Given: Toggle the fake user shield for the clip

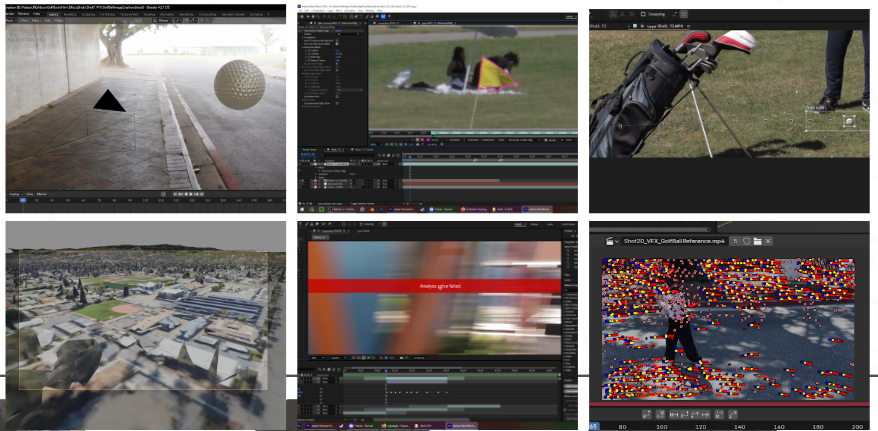Looking at the screenshot, I should pos(747,241).
